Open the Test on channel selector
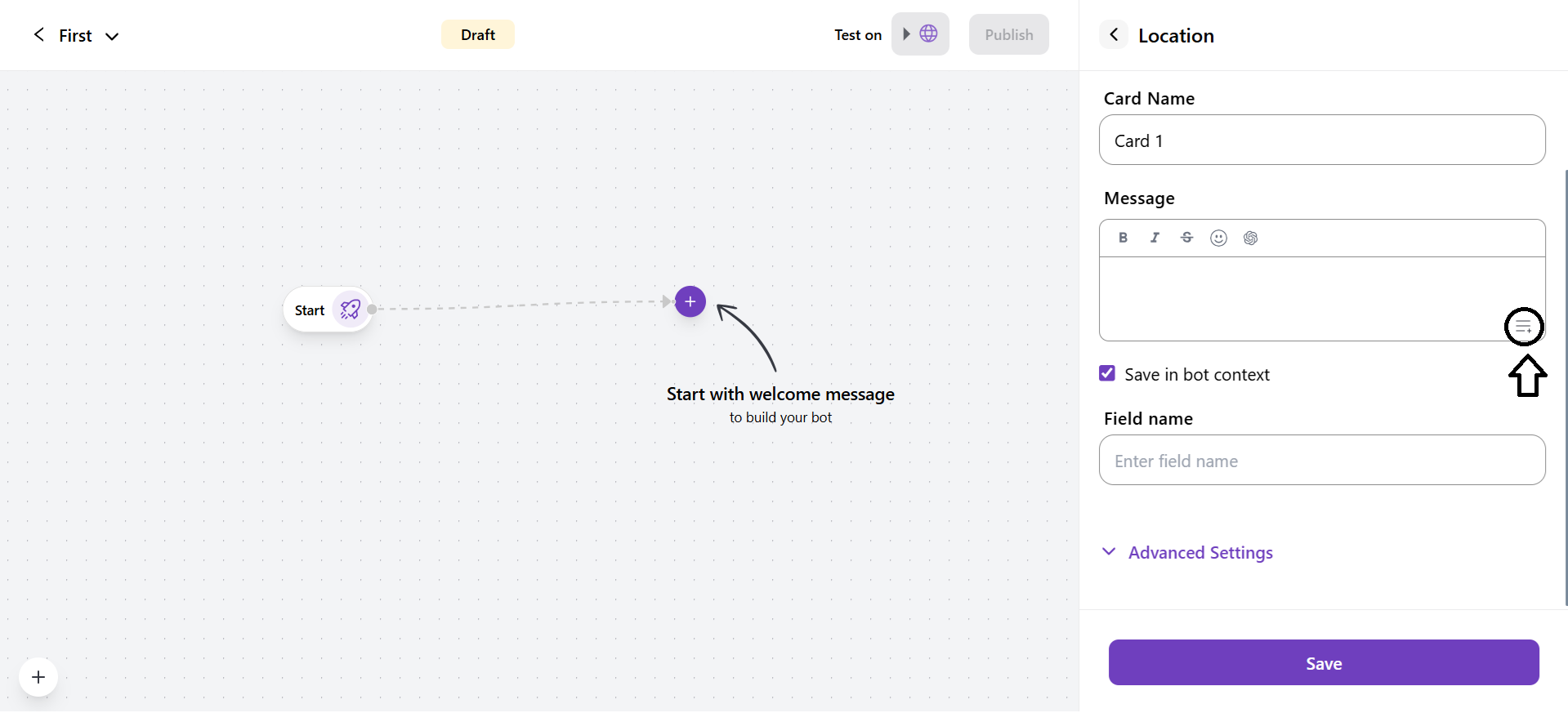 pyautogui.click(x=920, y=34)
